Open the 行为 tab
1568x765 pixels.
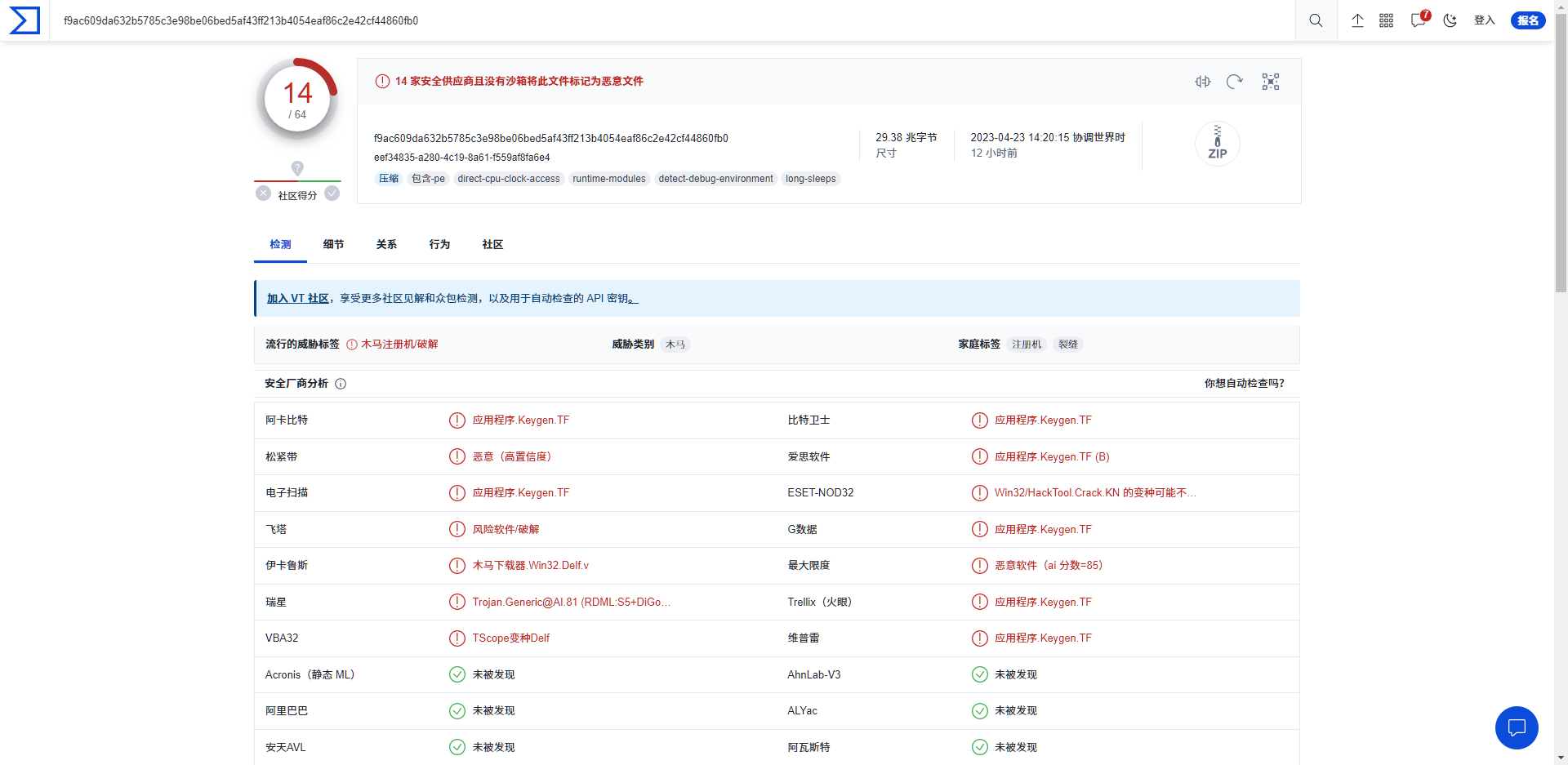pos(439,245)
